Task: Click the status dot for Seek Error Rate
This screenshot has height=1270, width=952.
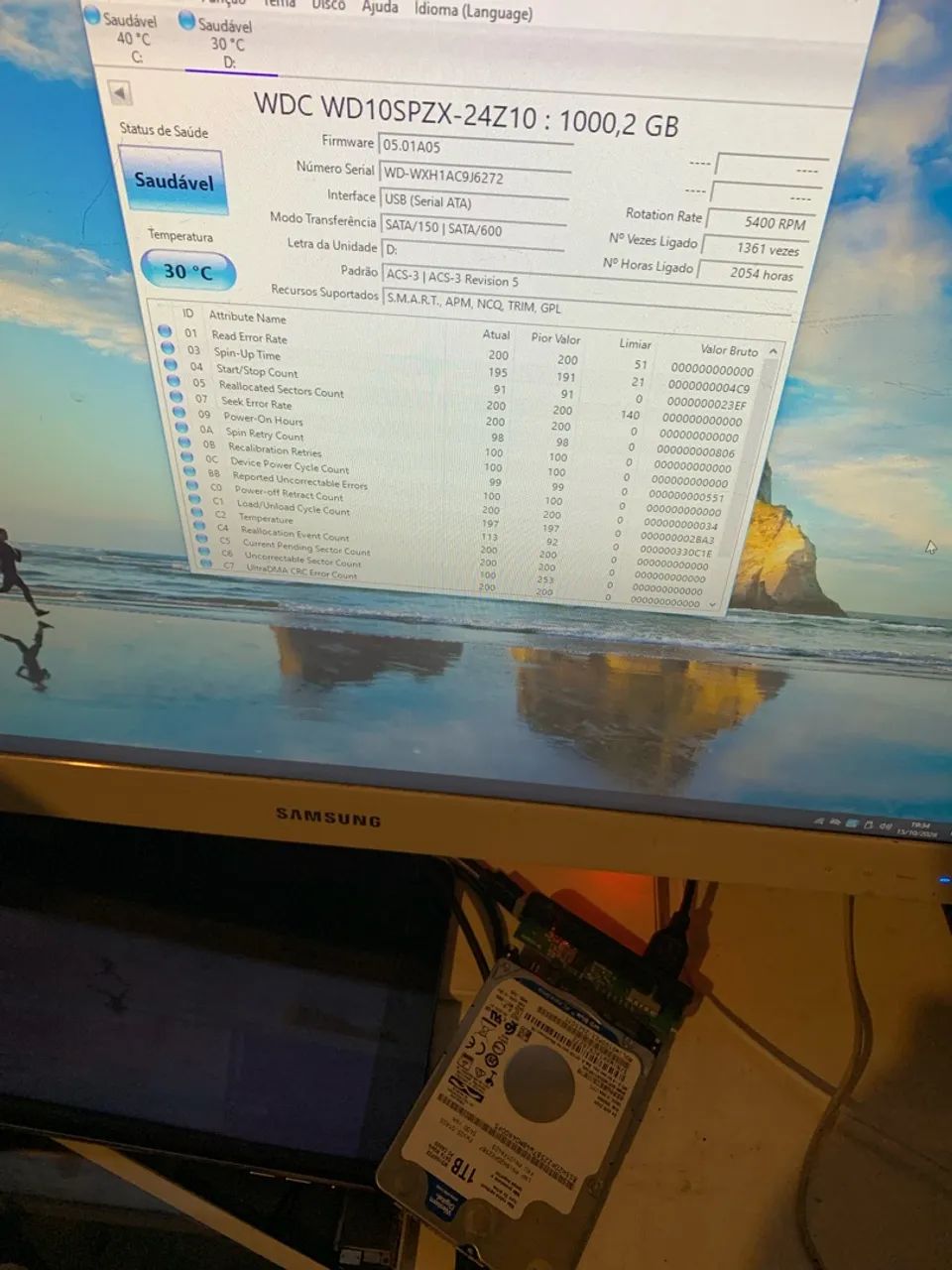Action: (x=177, y=396)
